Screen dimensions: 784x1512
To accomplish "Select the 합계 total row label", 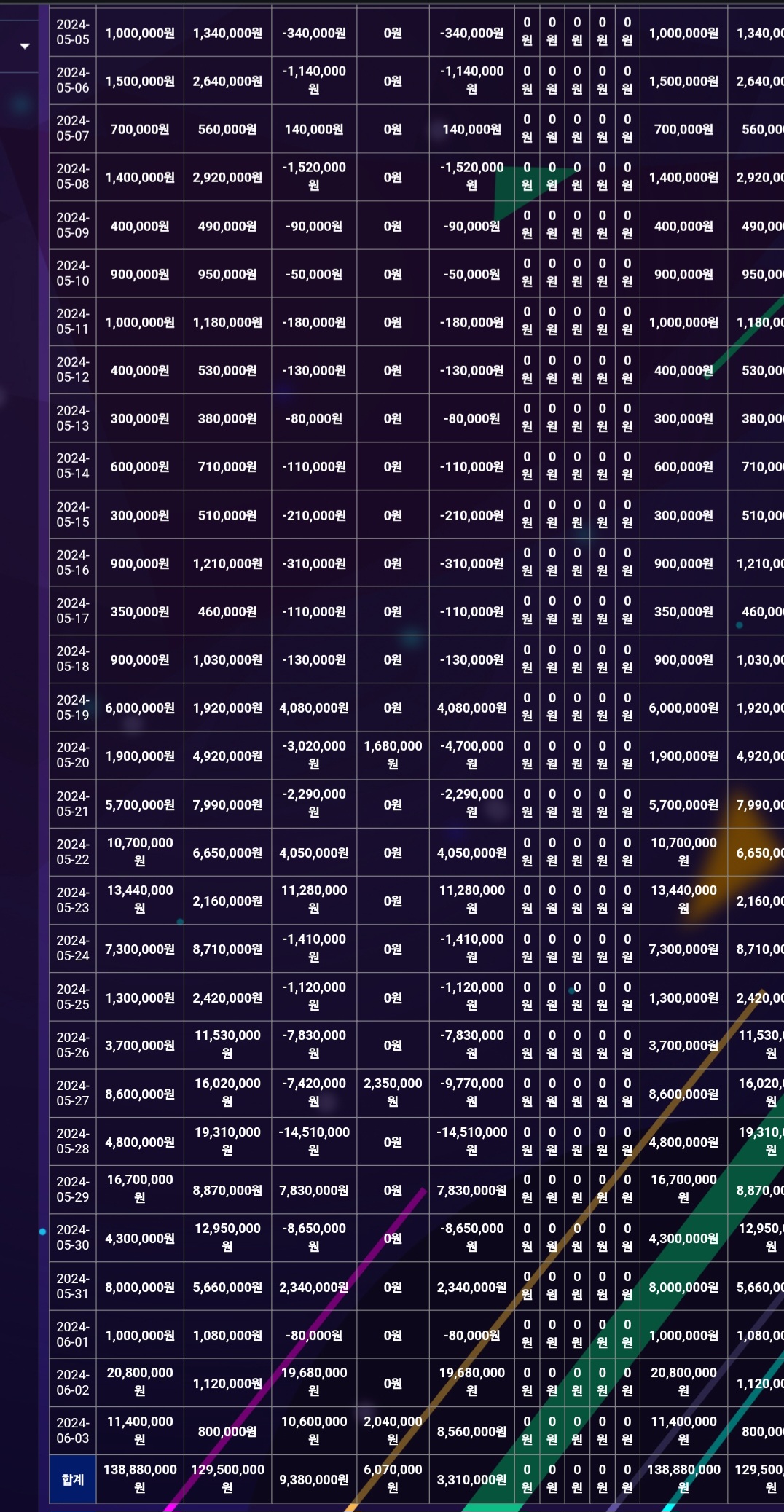I will point(73,1479).
